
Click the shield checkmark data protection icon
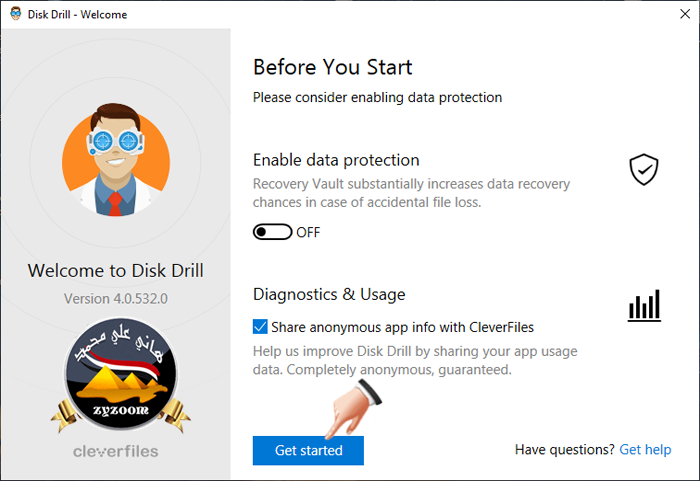click(644, 169)
